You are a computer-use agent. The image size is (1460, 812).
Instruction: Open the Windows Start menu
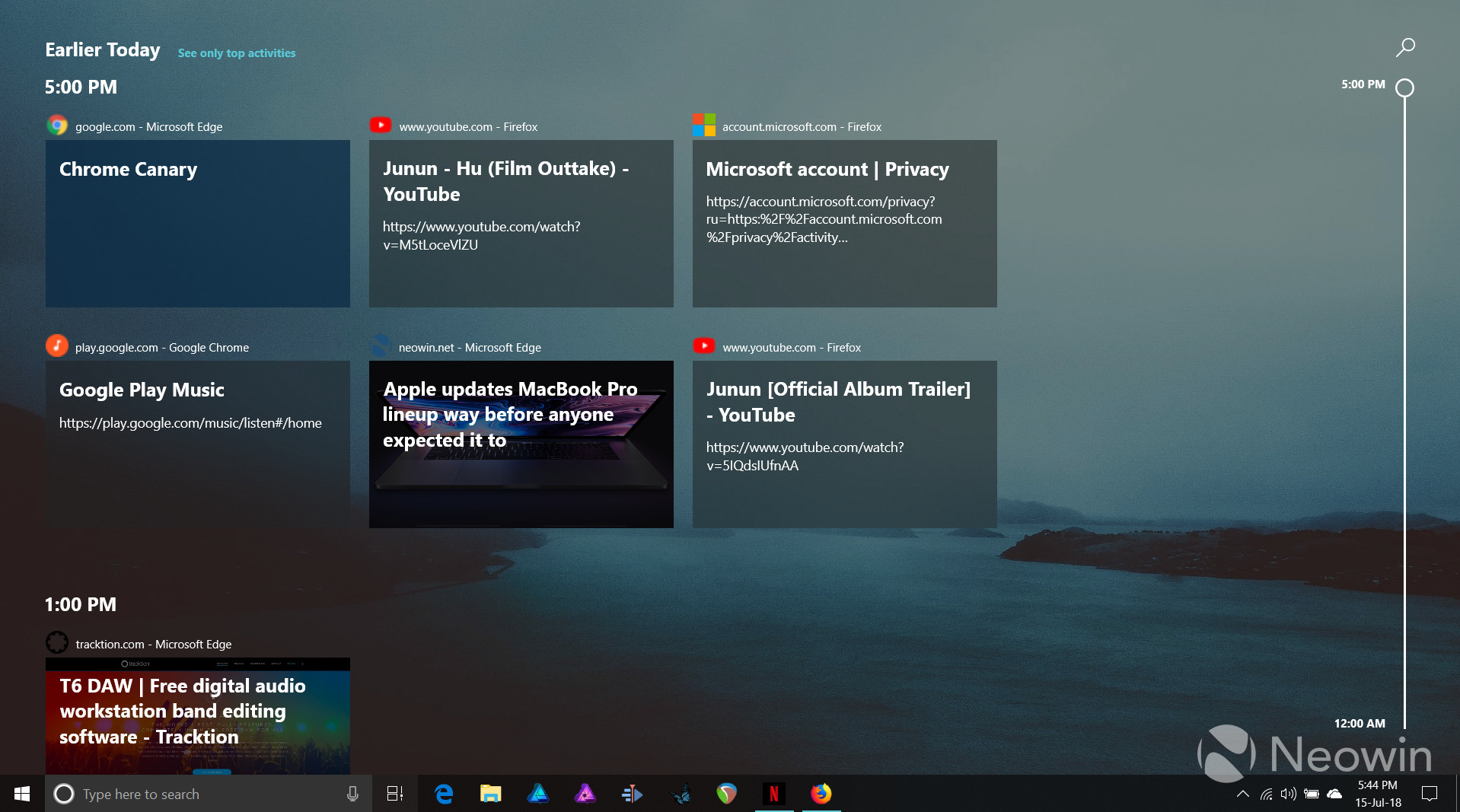22,794
